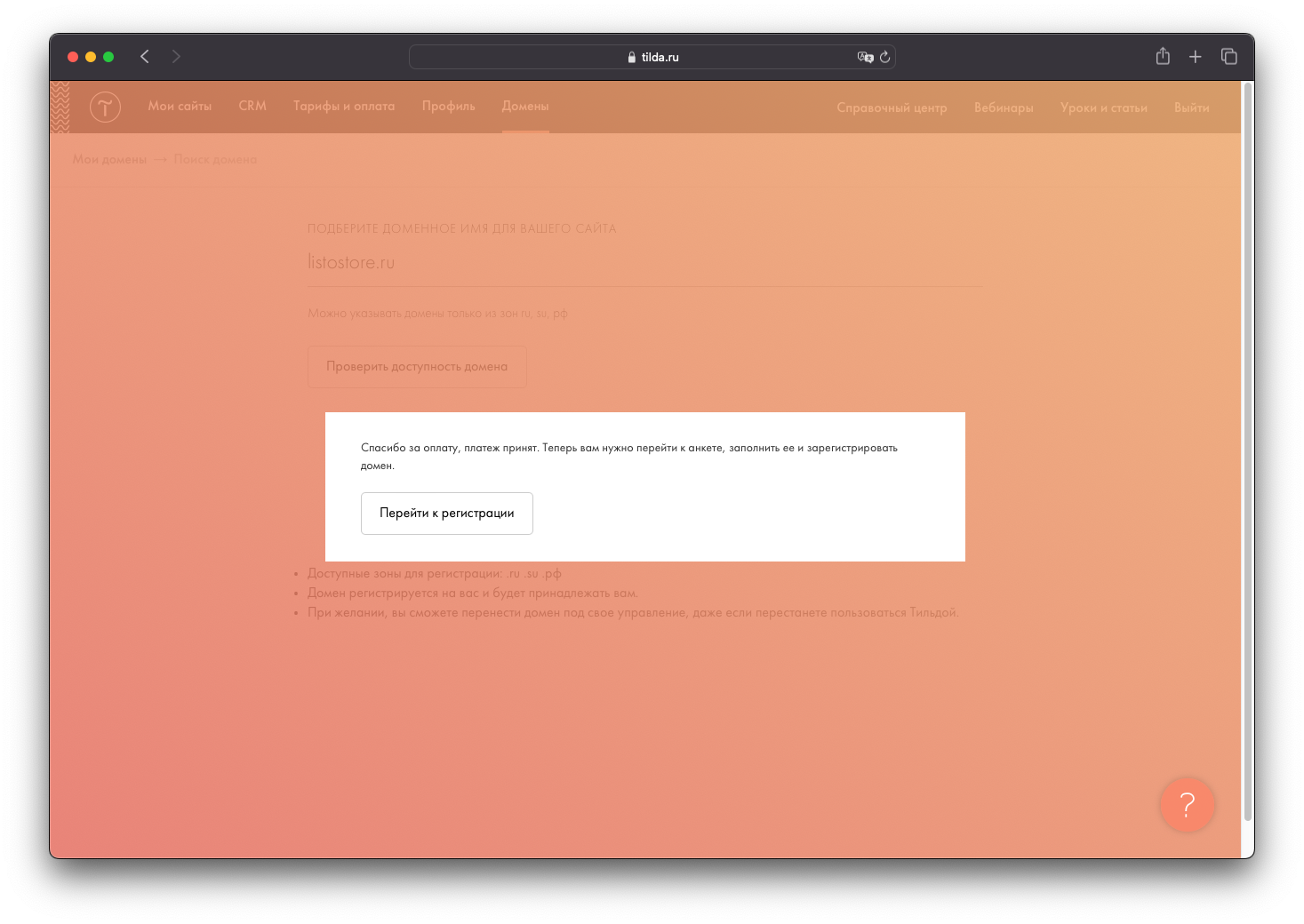The image size is (1304, 924).
Task: Open Тарифы и оплата section
Action: [x=344, y=106]
